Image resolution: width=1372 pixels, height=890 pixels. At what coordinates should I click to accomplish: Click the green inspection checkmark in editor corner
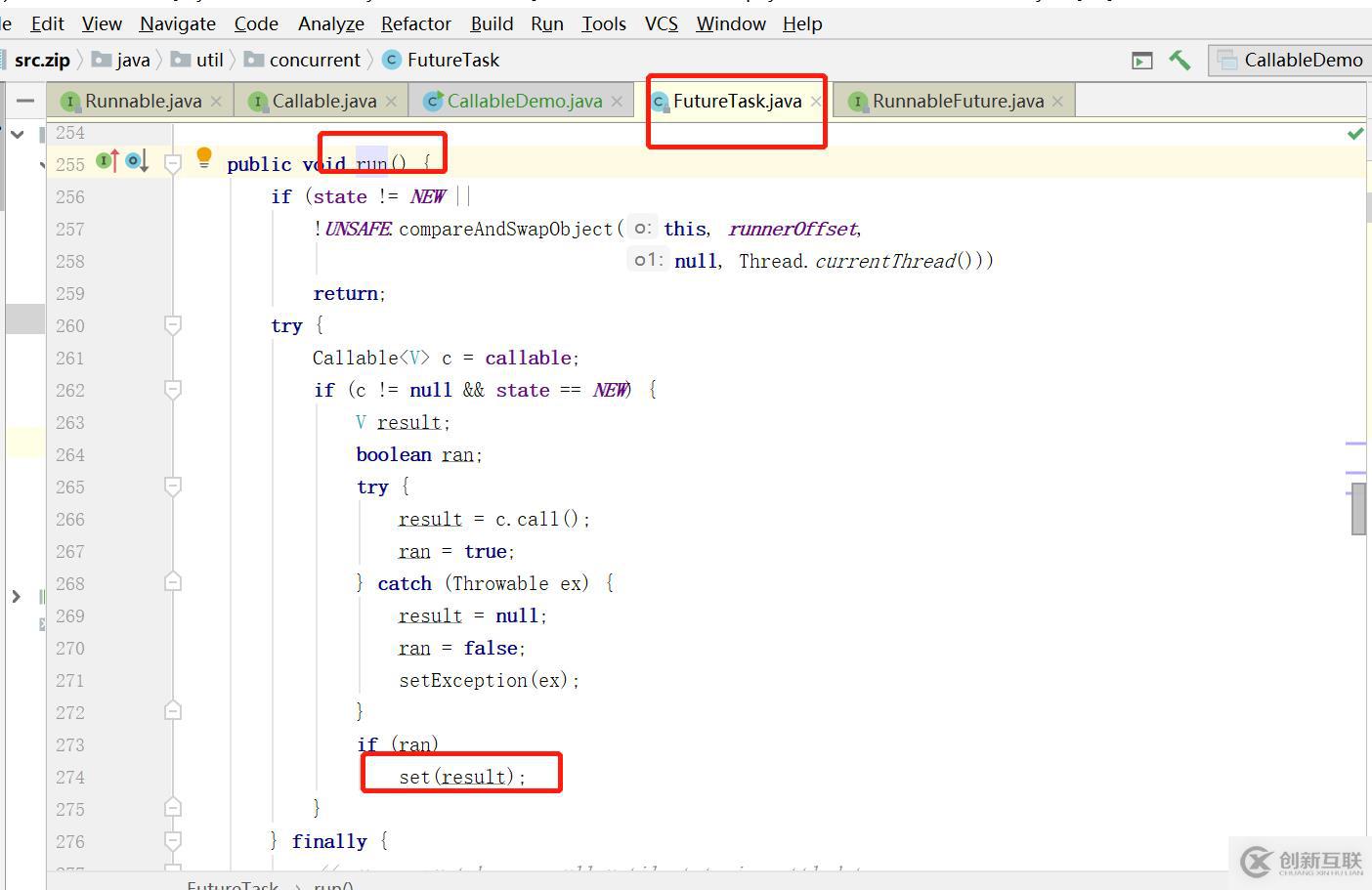(x=1355, y=133)
